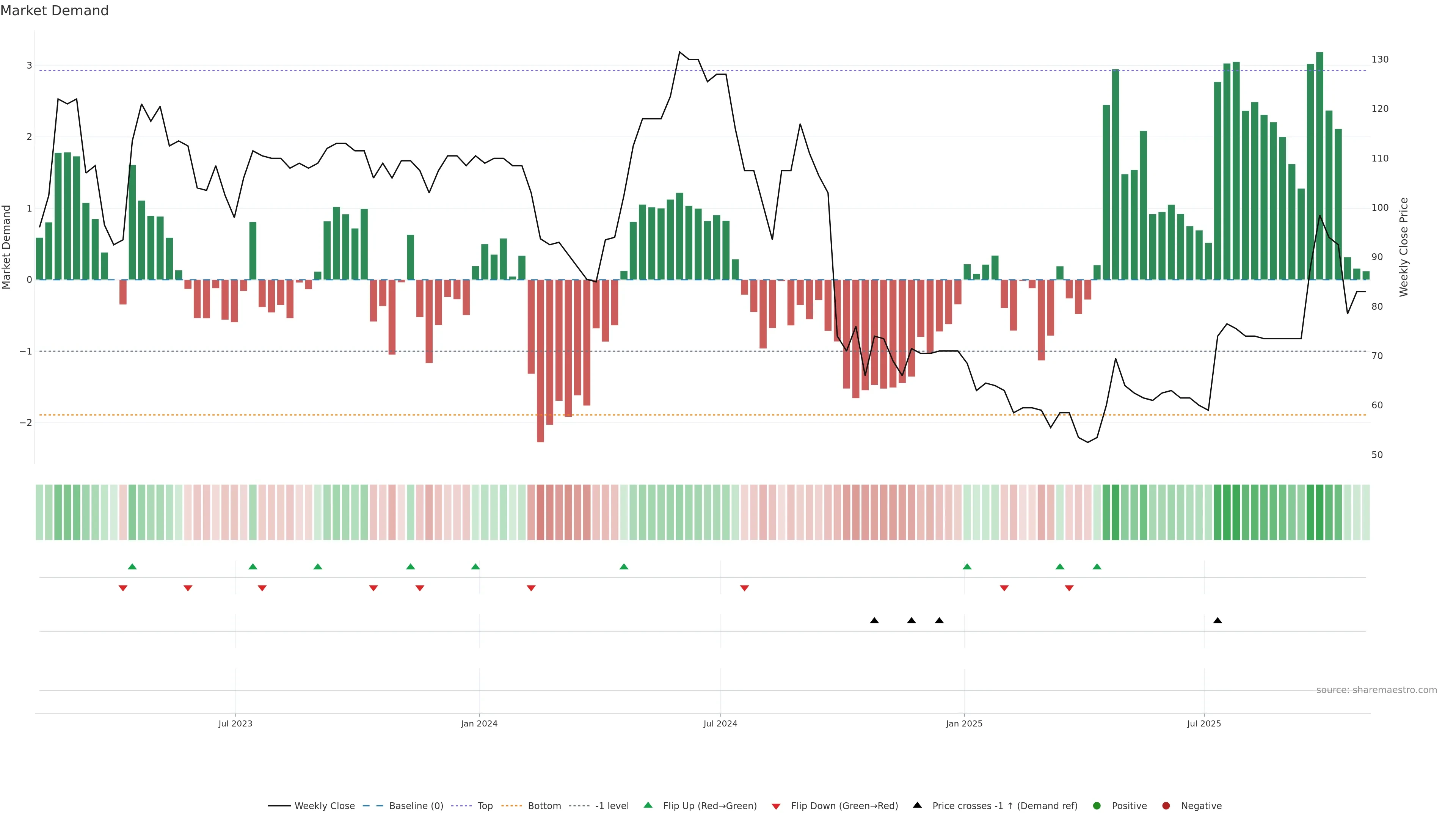This screenshot has width=1456, height=819.
Task: Hide the Top dotted line legend entry
Action: (x=485, y=805)
